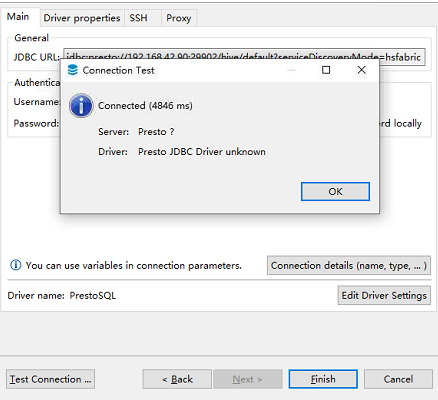
Task: Click inside the JDBC URL field
Action: (x=244, y=57)
